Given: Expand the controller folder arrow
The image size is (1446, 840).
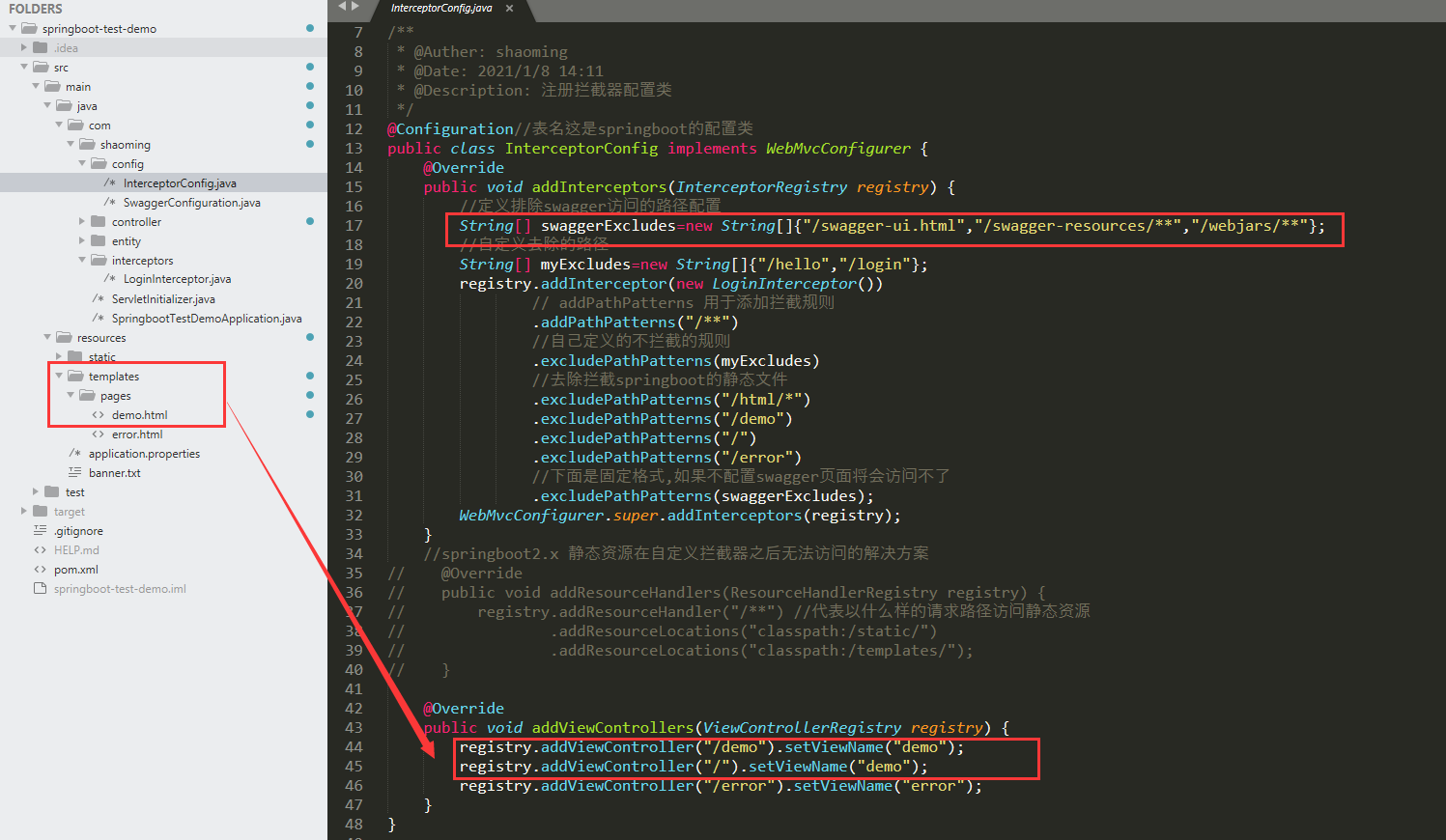Looking at the screenshot, I should (82, 221).
